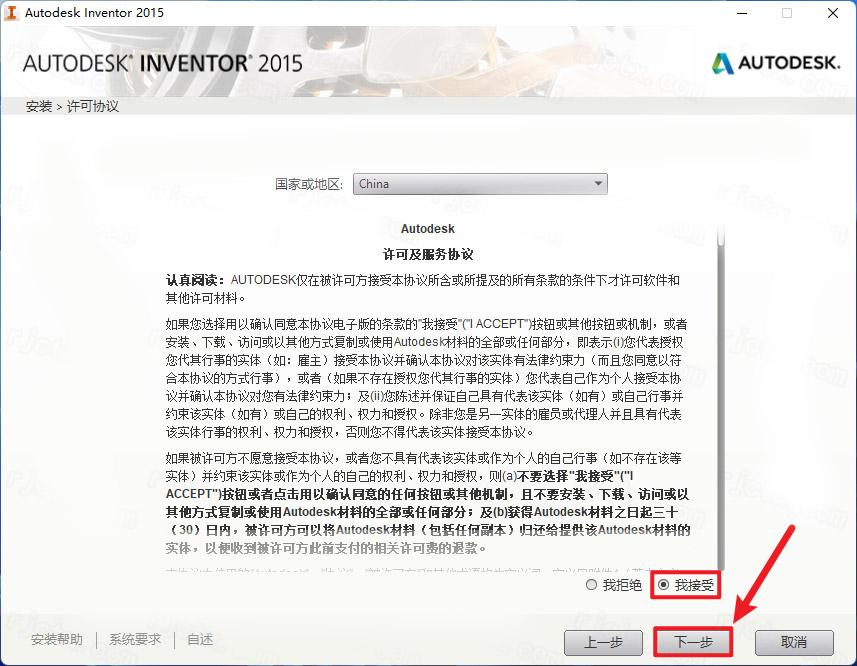
Task: Click the Autodesk Inventor title bar app icon
Action: [x=11, y=13]
